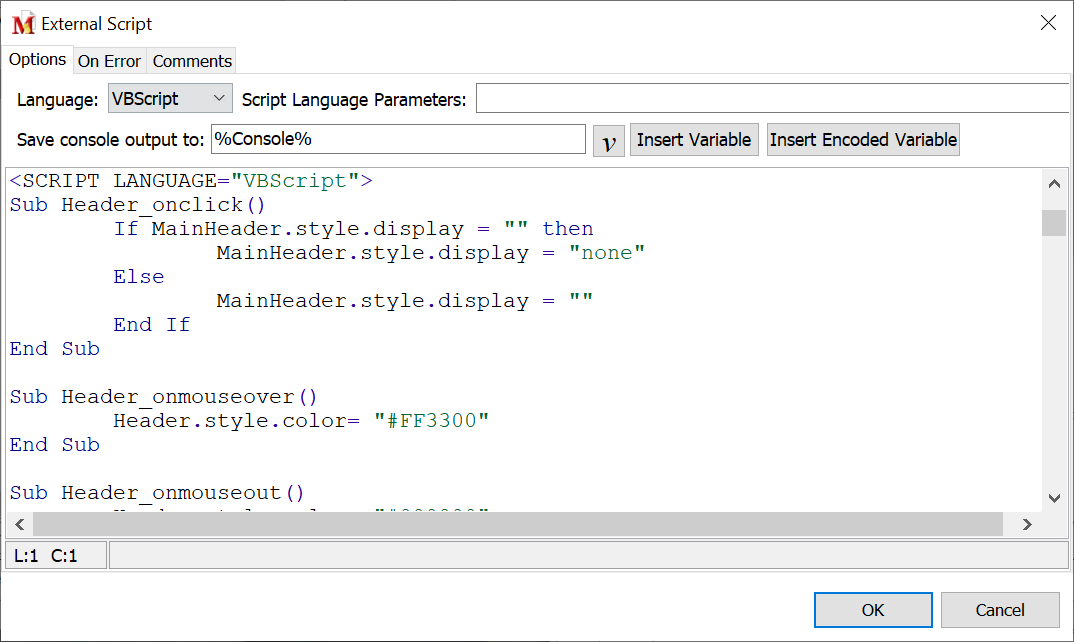
Task: Click the Macro Scheduler application icon
Action: point(24,22)
